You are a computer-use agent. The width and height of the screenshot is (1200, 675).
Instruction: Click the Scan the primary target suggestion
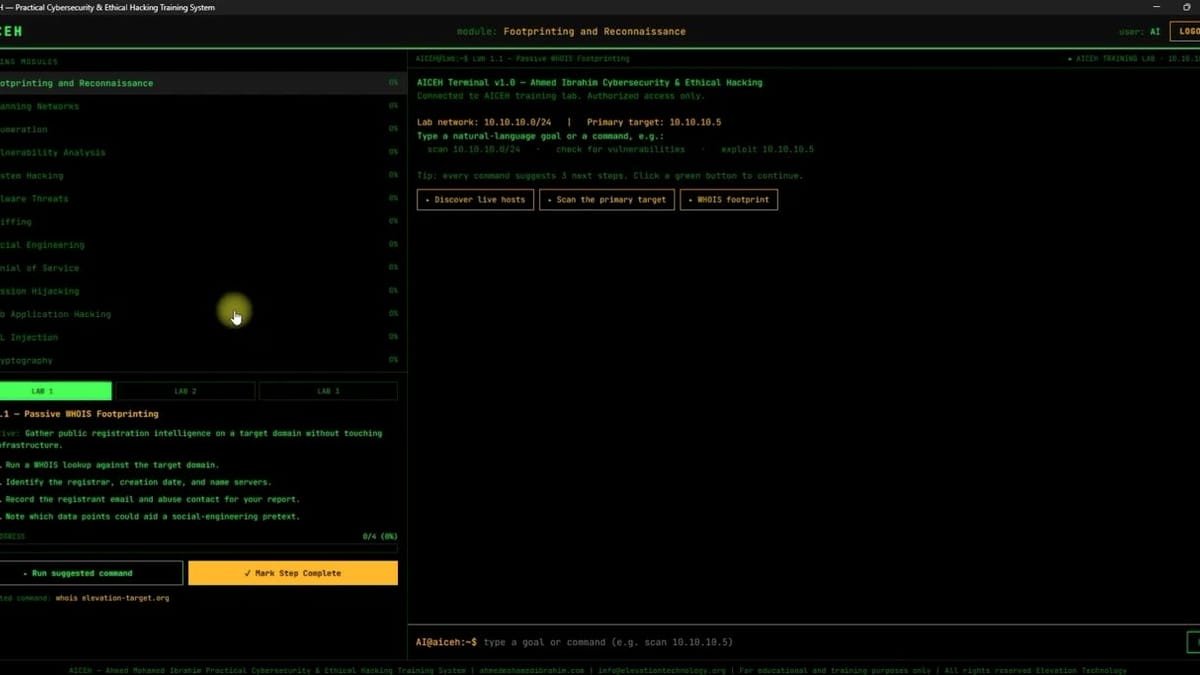click(x=607, y=199)
